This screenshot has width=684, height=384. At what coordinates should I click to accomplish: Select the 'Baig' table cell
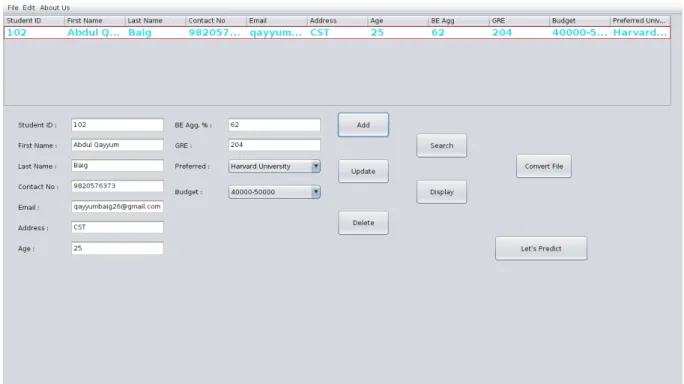pos(155,33)
